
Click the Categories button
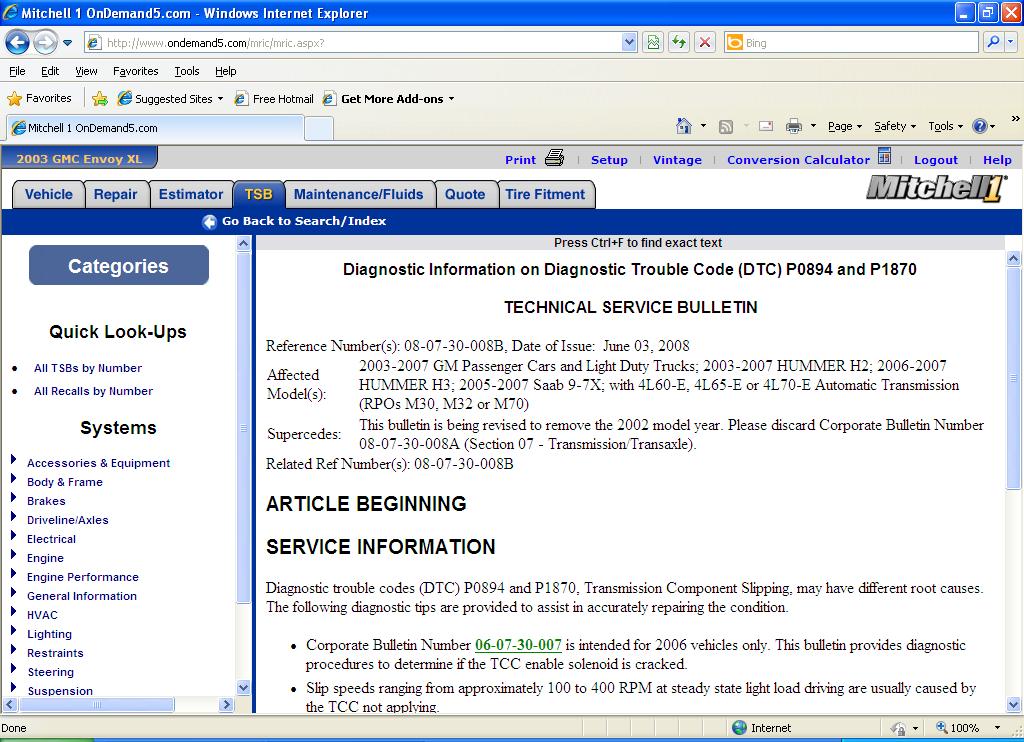click(x=119, y=265)
